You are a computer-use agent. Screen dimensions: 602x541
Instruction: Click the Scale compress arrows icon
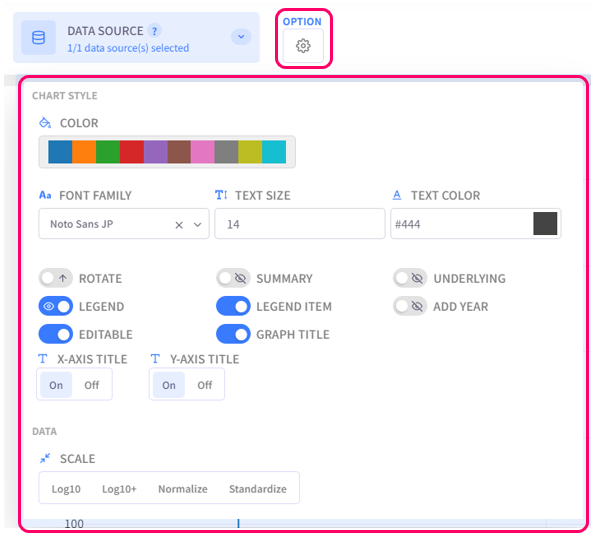click(45, 458)
